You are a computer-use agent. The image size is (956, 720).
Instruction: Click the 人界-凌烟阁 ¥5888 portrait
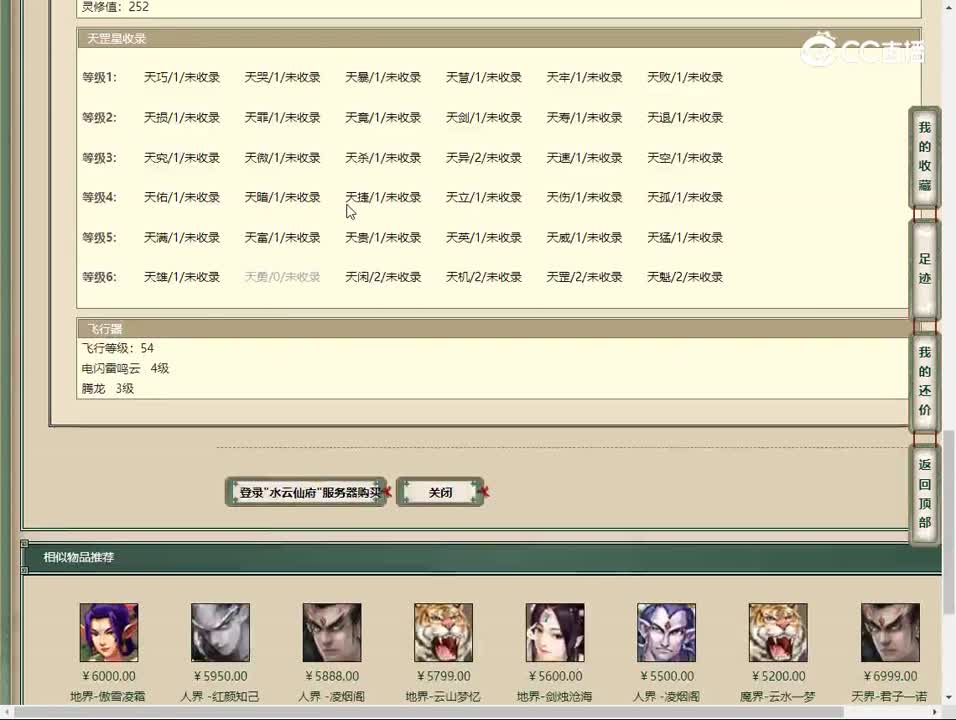click(332, 632)
